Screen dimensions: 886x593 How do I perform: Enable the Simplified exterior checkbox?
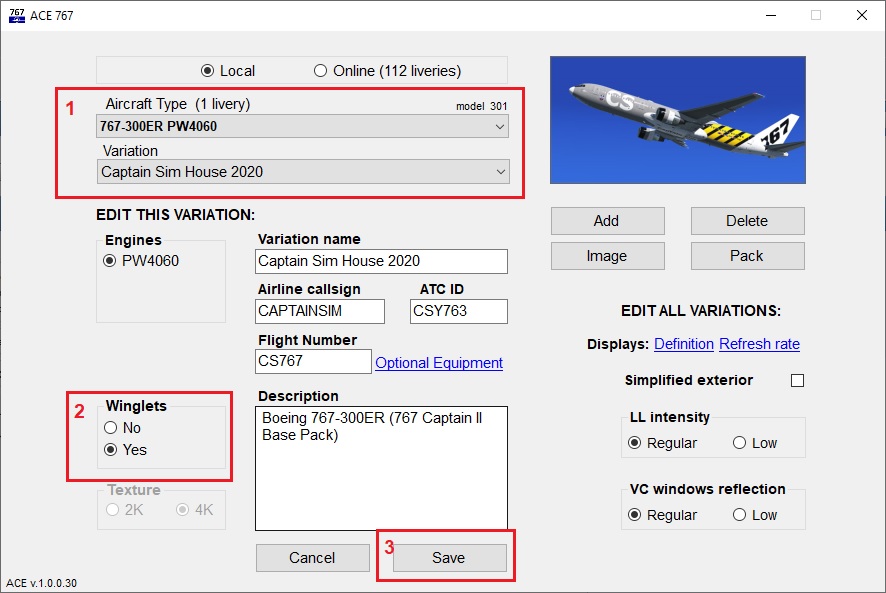pos(797,380)
